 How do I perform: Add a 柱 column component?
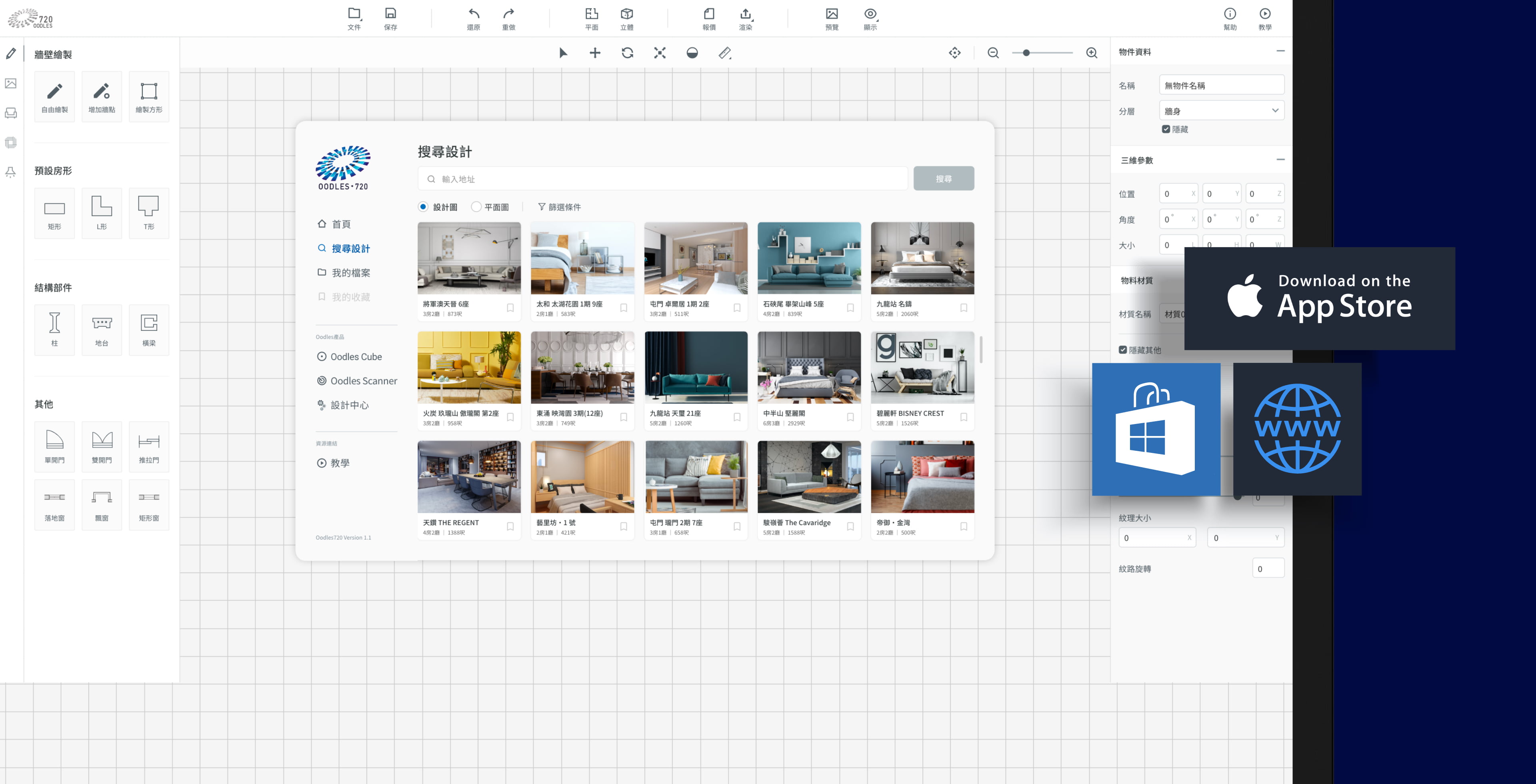click(x=54, y=330)
